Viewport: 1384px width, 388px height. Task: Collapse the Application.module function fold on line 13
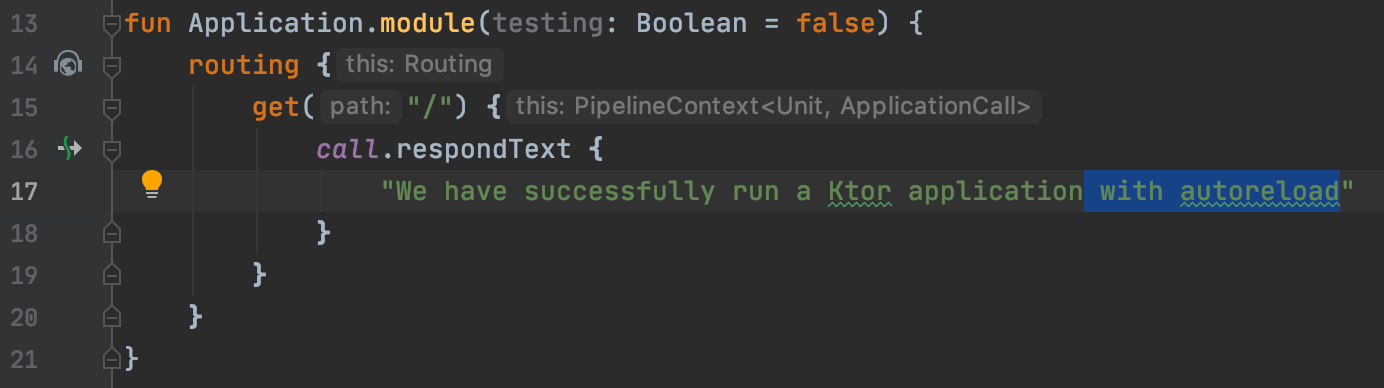click(112, 23)
